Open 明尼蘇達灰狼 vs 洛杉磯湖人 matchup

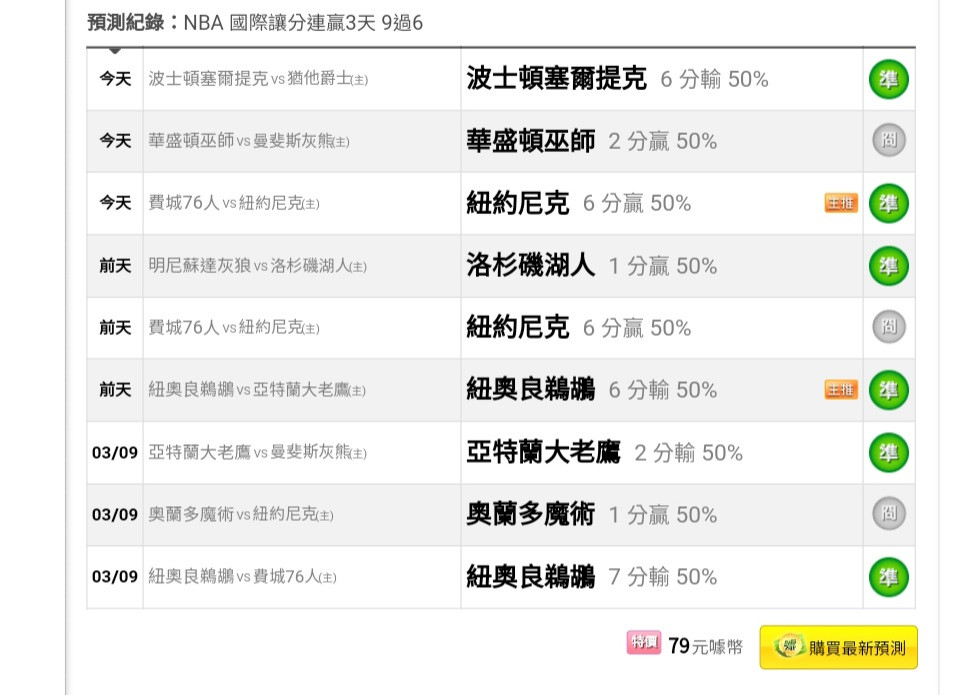(257, 266)
